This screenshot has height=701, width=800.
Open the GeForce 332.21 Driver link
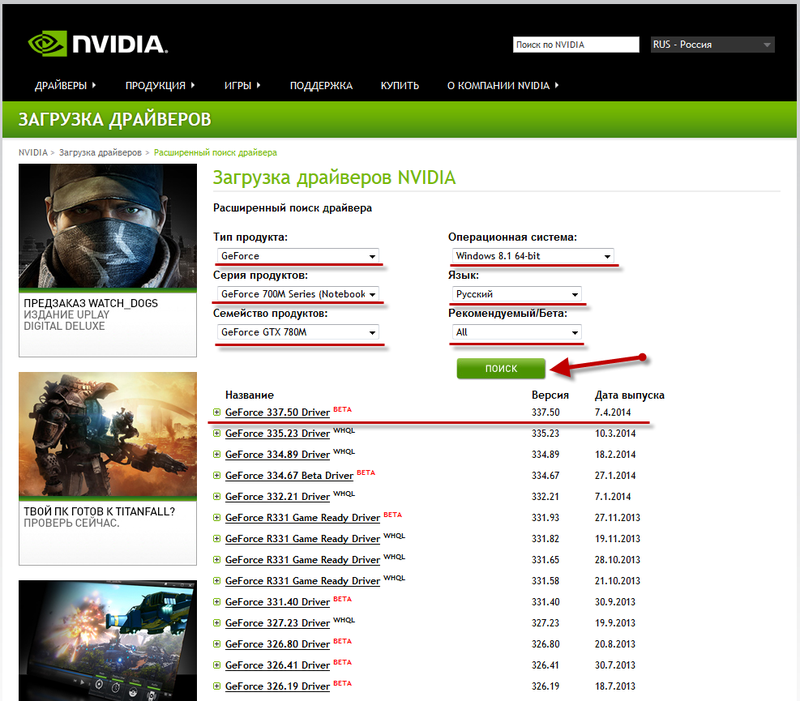tap(277, 496)
